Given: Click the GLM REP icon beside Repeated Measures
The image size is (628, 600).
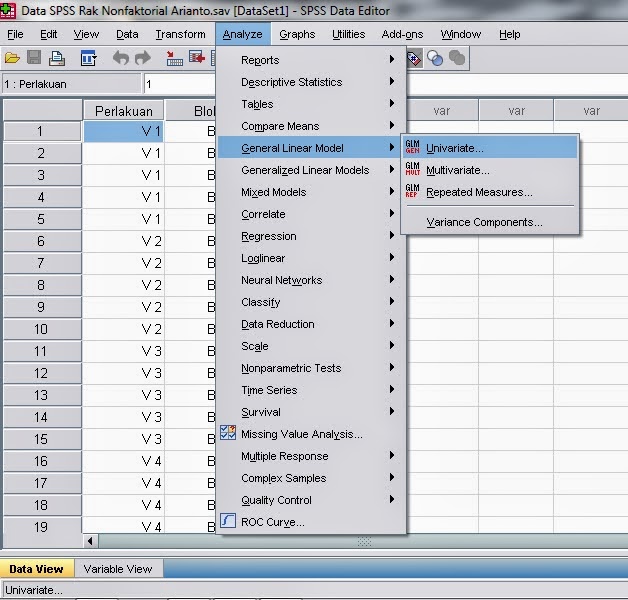Looking at the screenshot, I should click(412, 191).
